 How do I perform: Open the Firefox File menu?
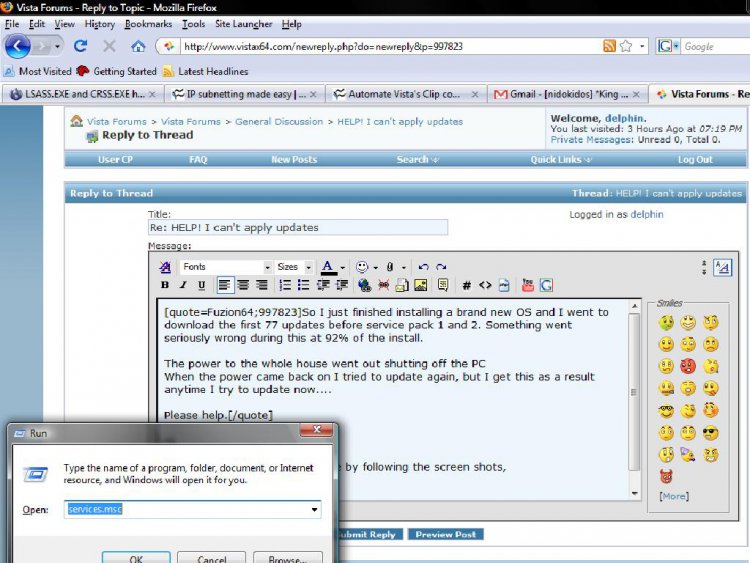pos(12,24)
